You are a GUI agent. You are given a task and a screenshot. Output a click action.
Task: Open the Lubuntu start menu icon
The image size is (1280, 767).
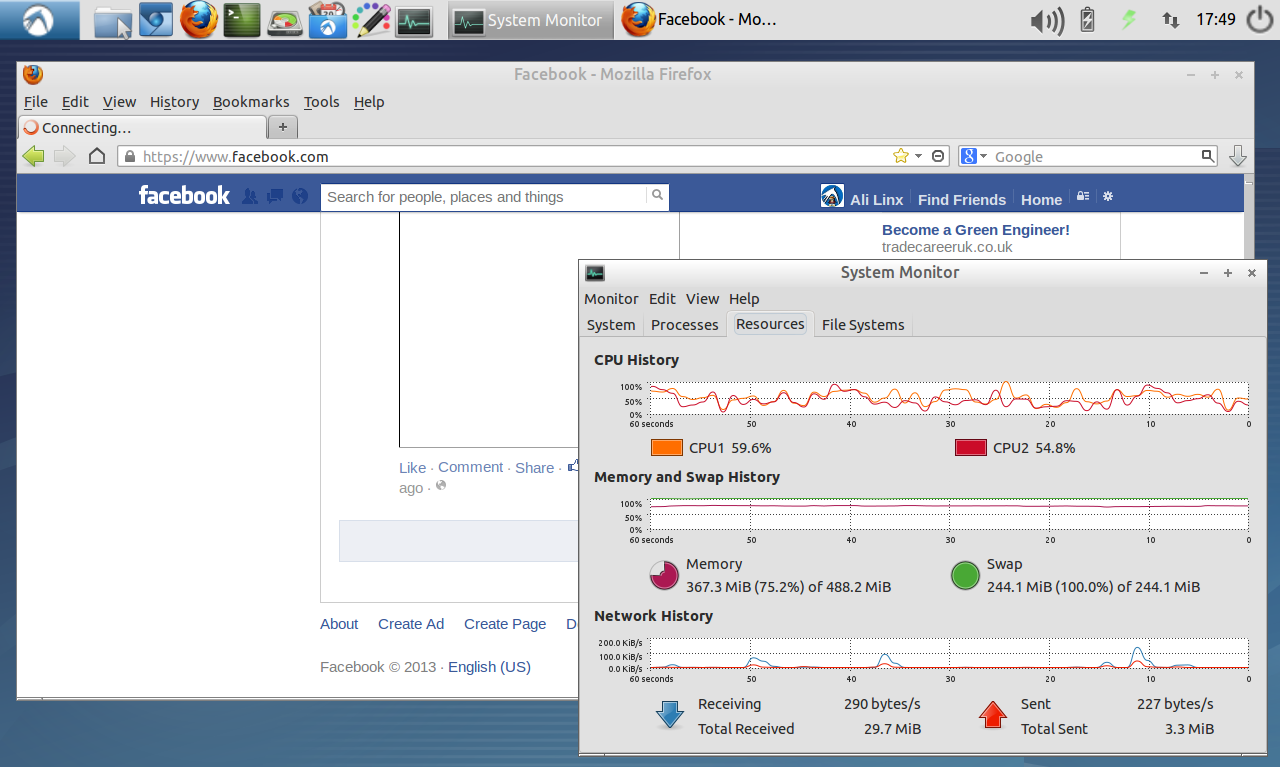(x=40, y=19)
